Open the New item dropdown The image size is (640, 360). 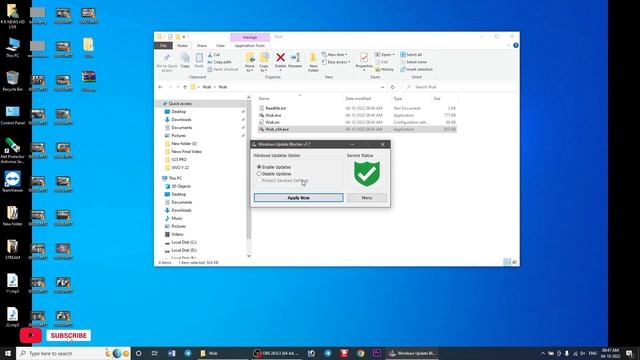(x=335, y=55)
